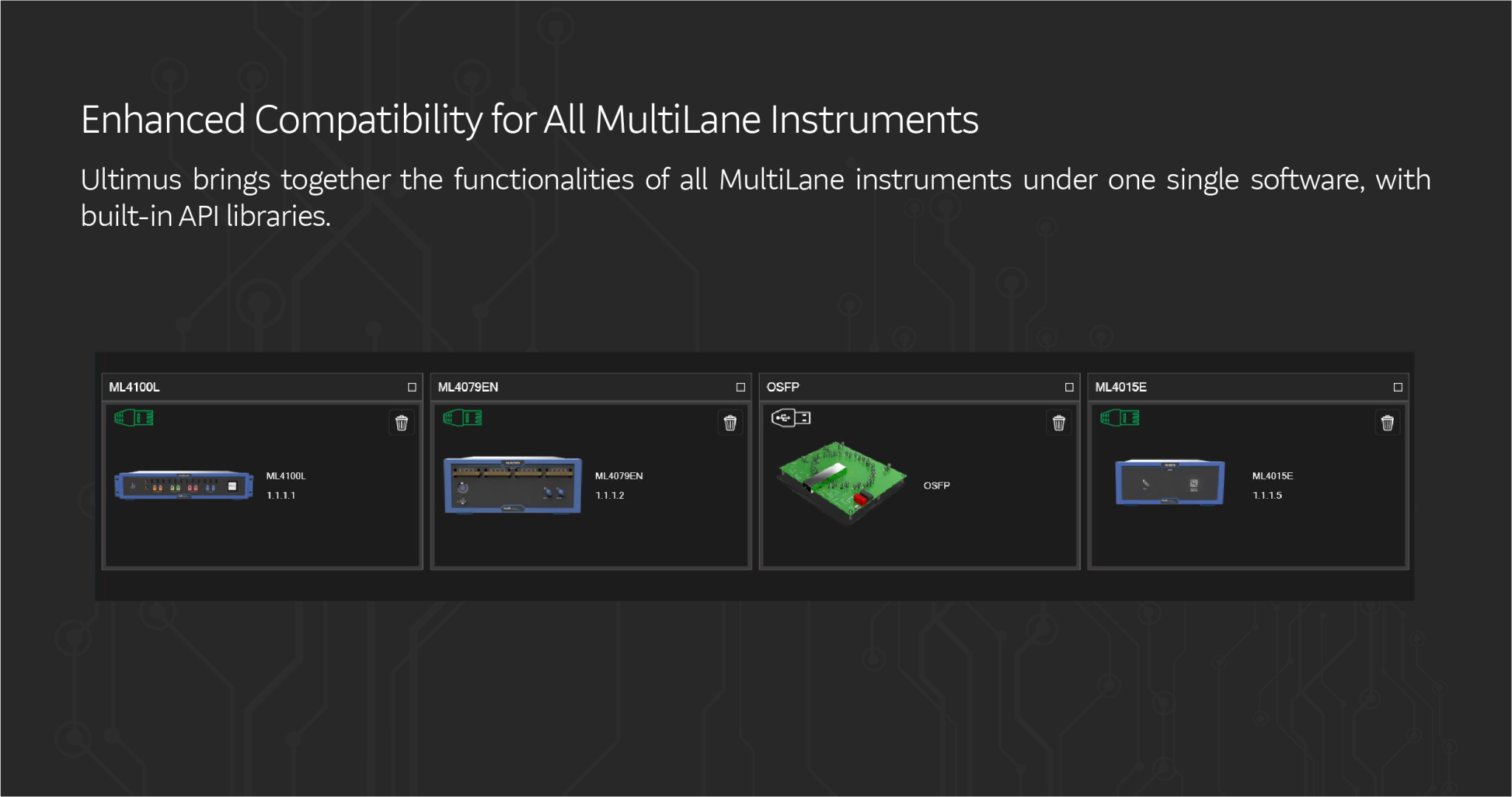Select the ML4100L device image
1512x797 pixels.
click(184, 486)
